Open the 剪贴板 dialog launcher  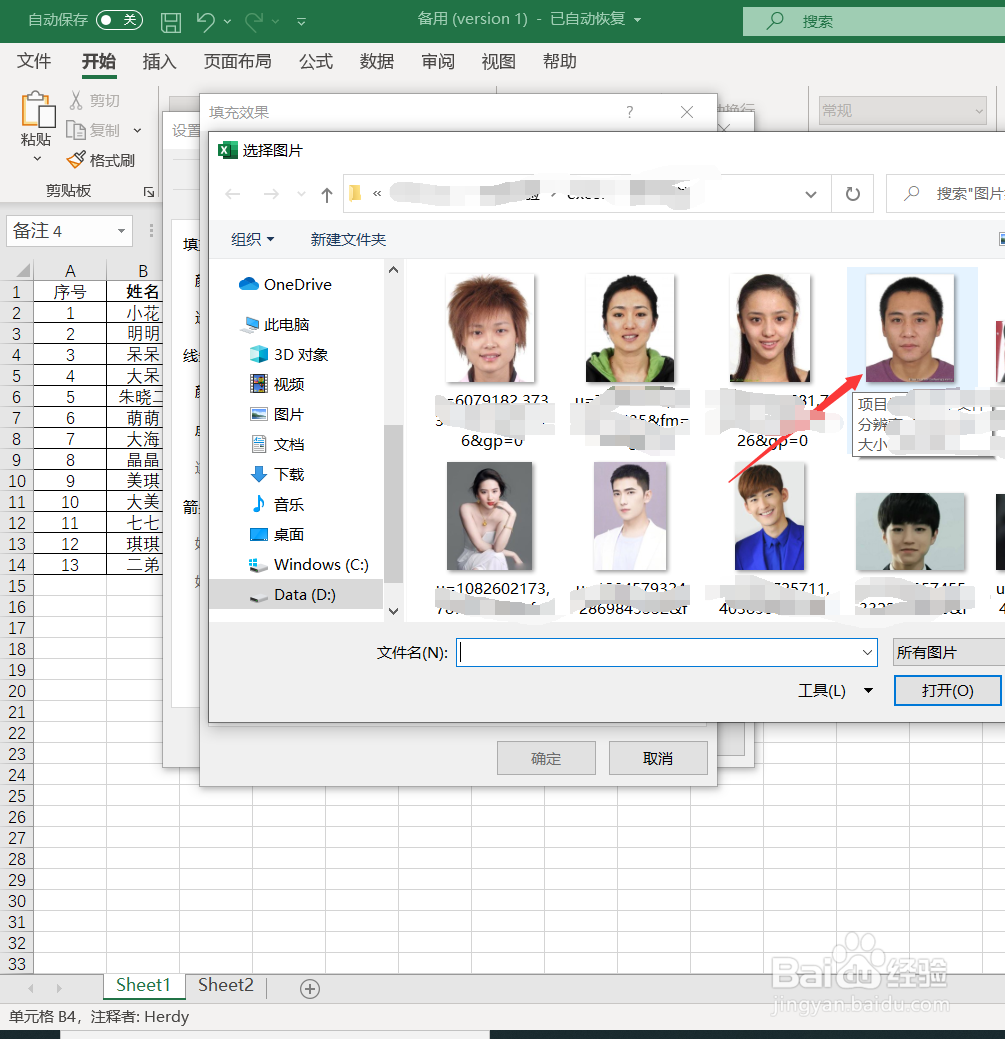click(x=149, y=191)
